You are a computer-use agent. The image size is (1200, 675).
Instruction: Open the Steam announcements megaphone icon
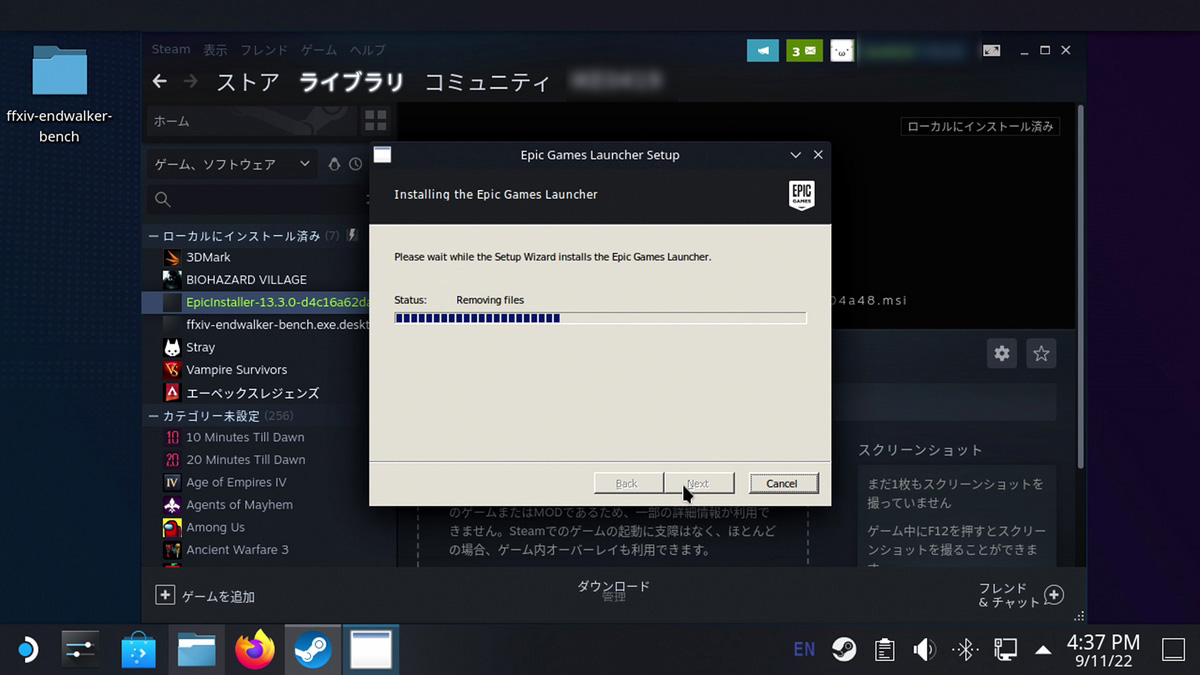(763, 50)
